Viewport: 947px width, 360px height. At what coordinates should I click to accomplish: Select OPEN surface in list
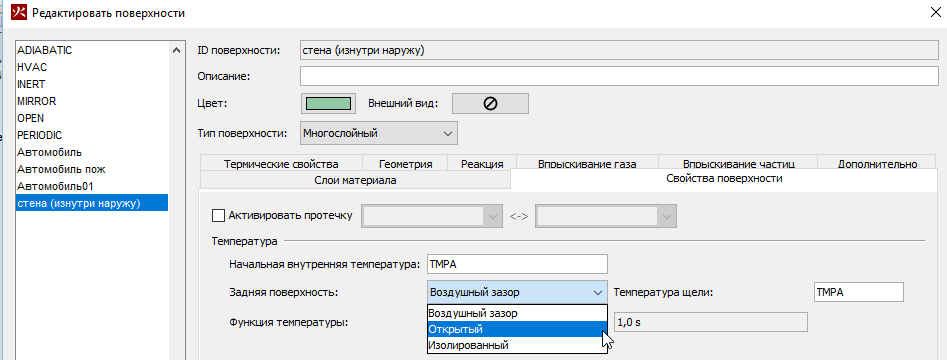[92, 118]
